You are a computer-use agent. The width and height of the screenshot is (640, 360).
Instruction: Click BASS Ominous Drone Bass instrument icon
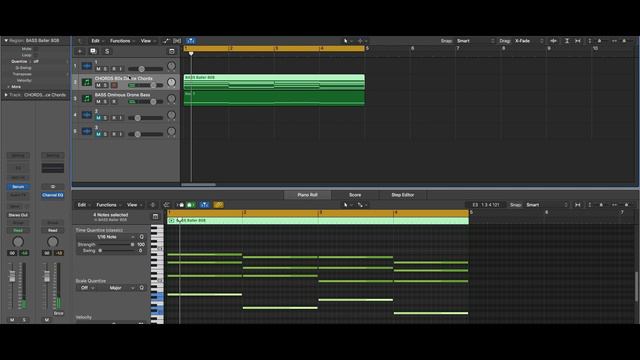87,98
